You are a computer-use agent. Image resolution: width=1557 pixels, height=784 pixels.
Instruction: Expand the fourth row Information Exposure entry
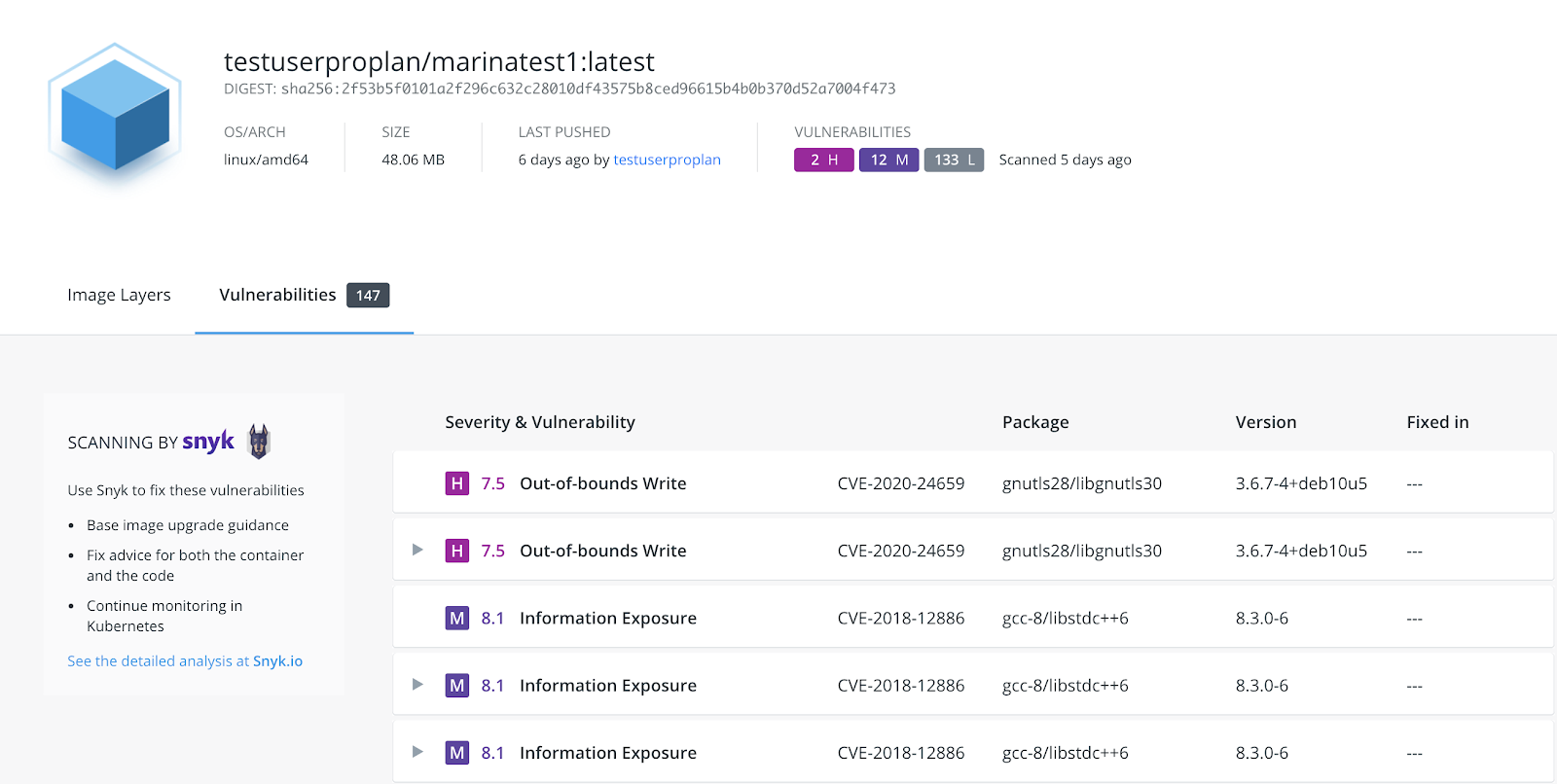tap(417, 685)
